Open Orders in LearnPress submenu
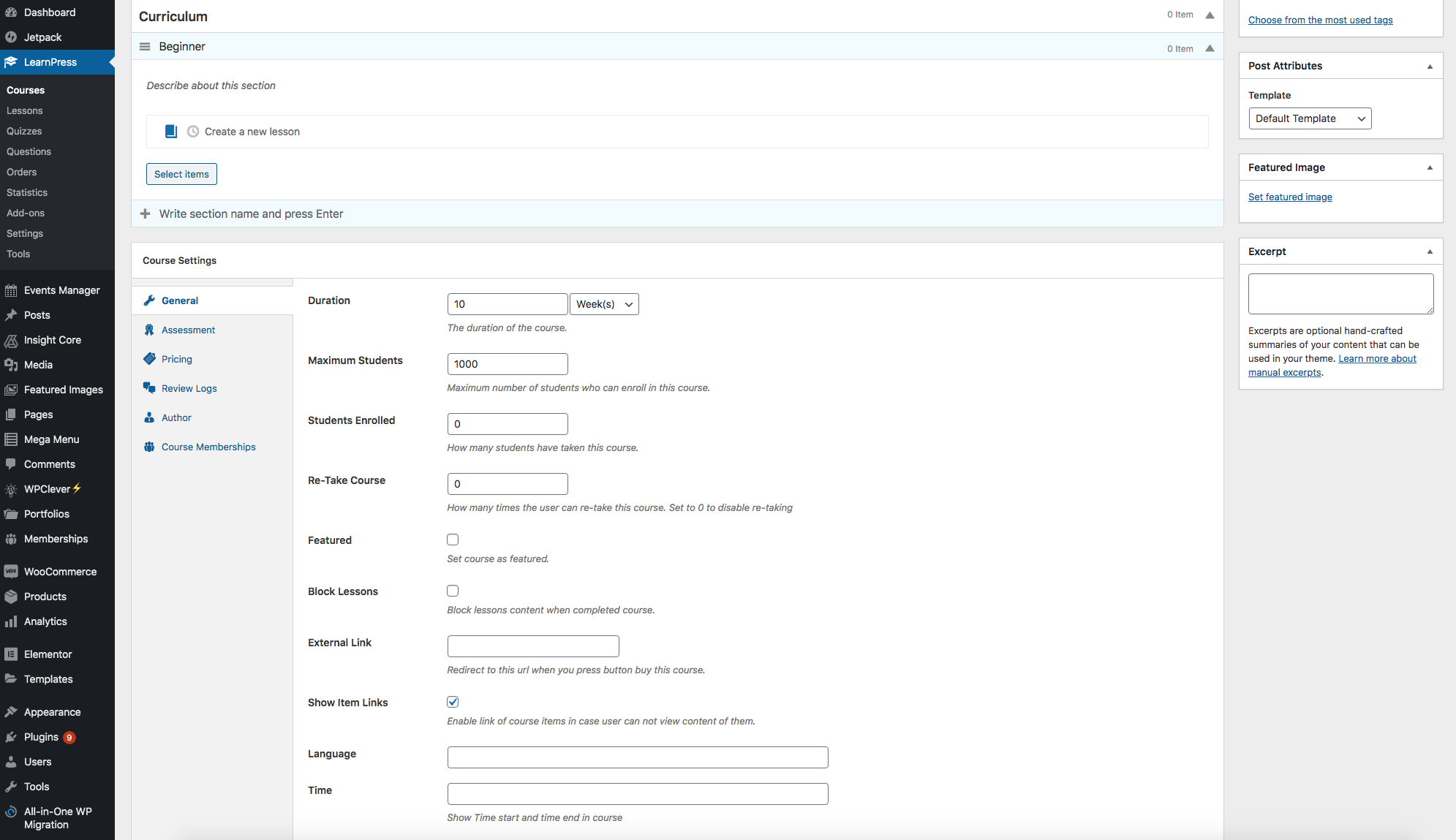 click(x=22, y=172)
